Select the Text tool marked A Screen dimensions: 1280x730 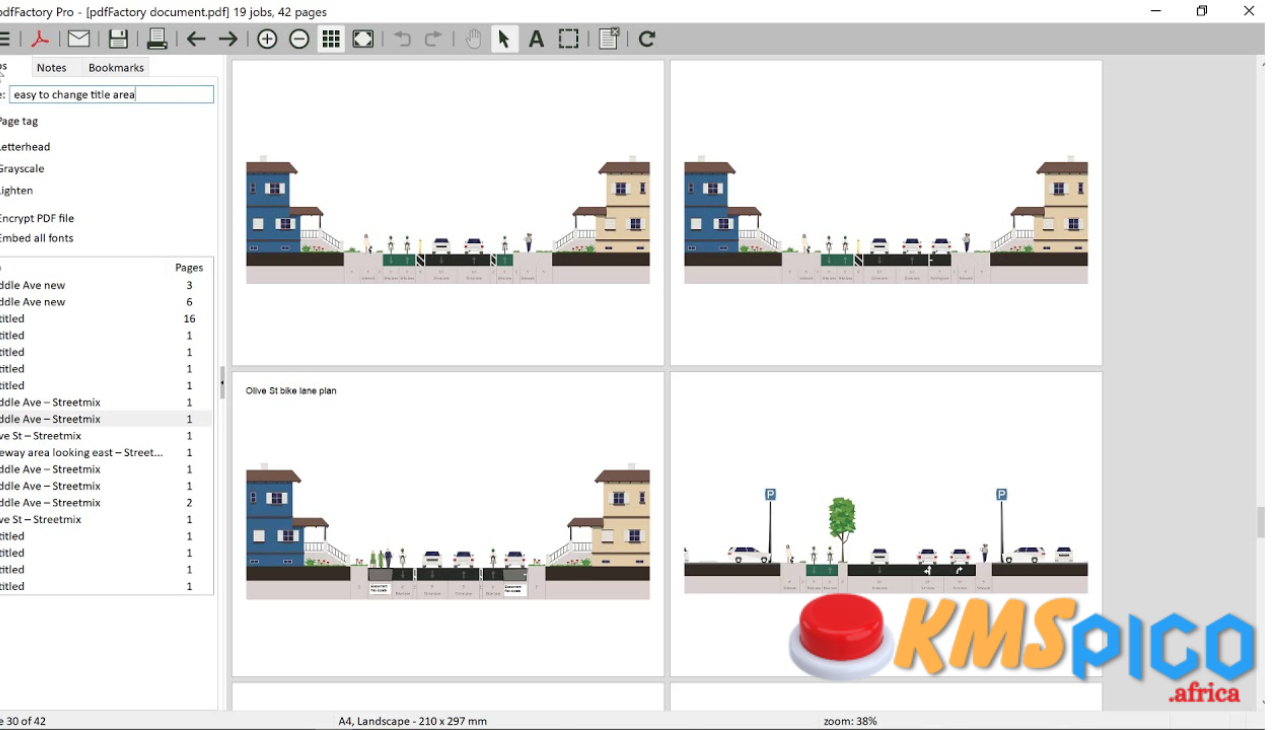[x=536, y=39]
